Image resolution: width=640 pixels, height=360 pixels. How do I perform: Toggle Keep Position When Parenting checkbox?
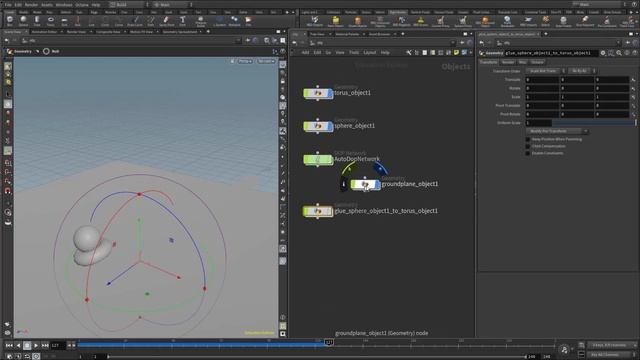pos(528,140)
